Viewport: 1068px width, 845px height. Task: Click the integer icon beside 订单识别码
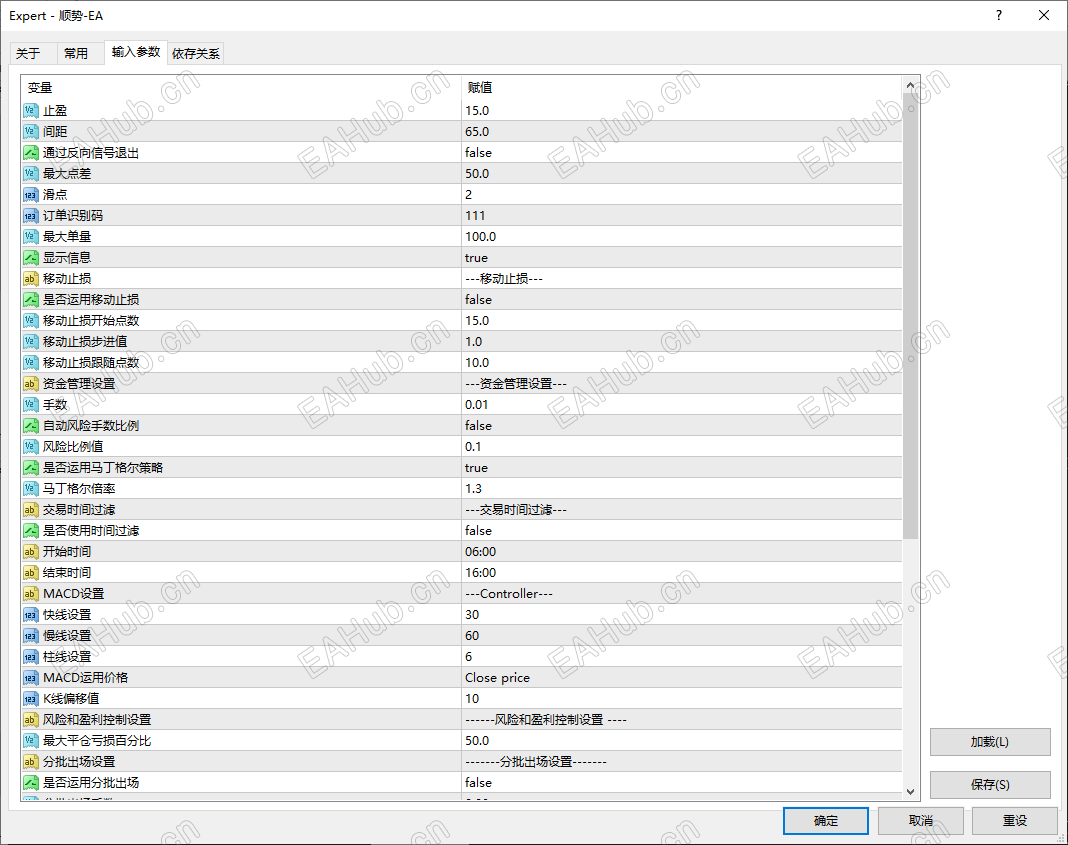pos(30,215)
